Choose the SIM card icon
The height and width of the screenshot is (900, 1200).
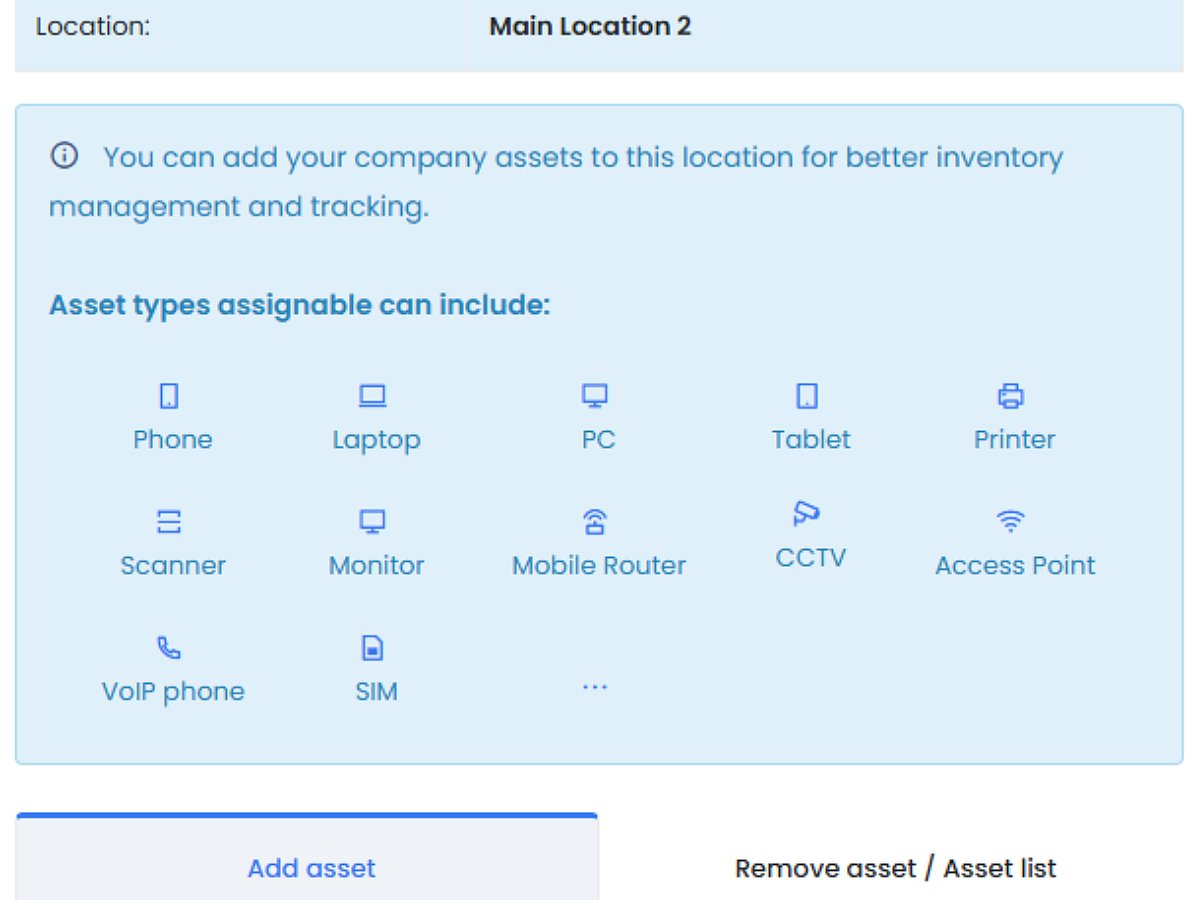(x=373, y=648)
